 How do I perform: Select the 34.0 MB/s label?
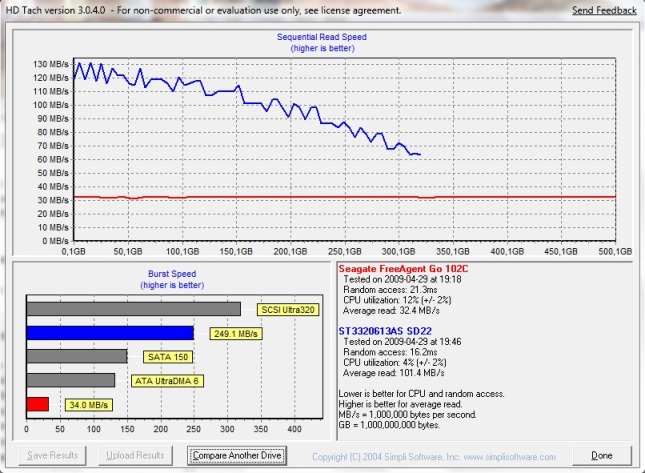point(87,405)
